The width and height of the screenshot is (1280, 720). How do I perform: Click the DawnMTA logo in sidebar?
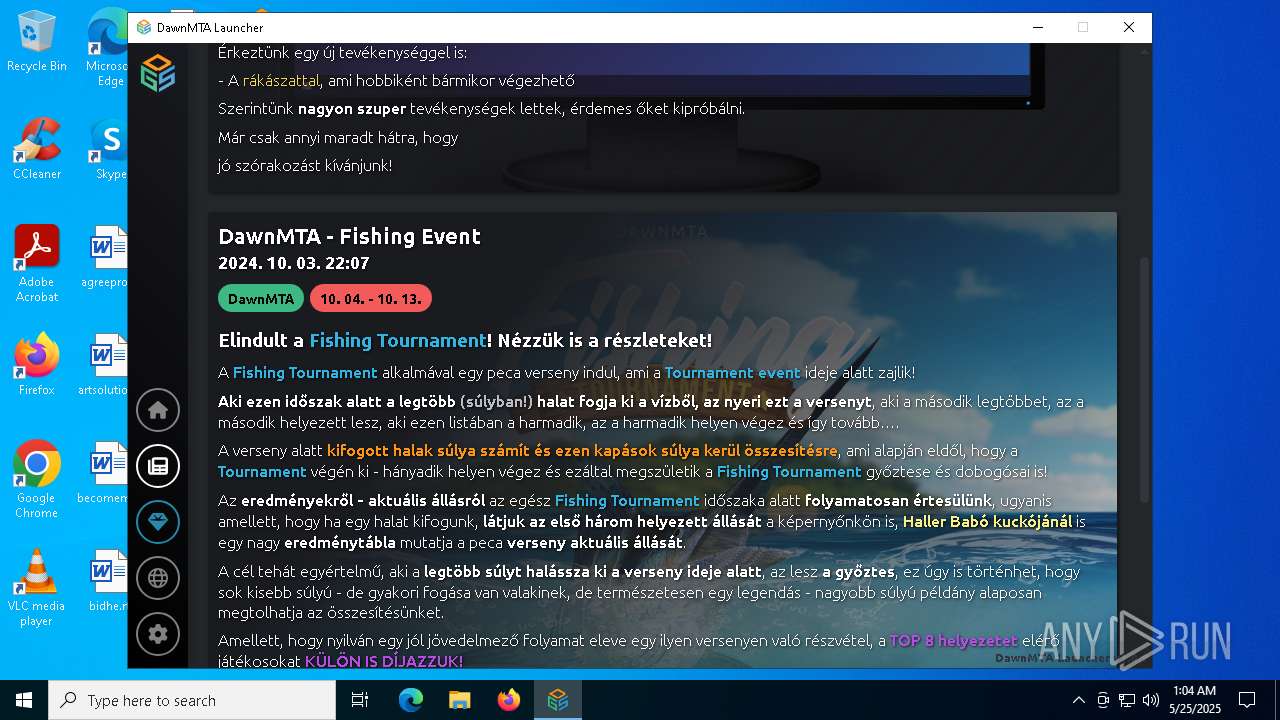point(158,74)
